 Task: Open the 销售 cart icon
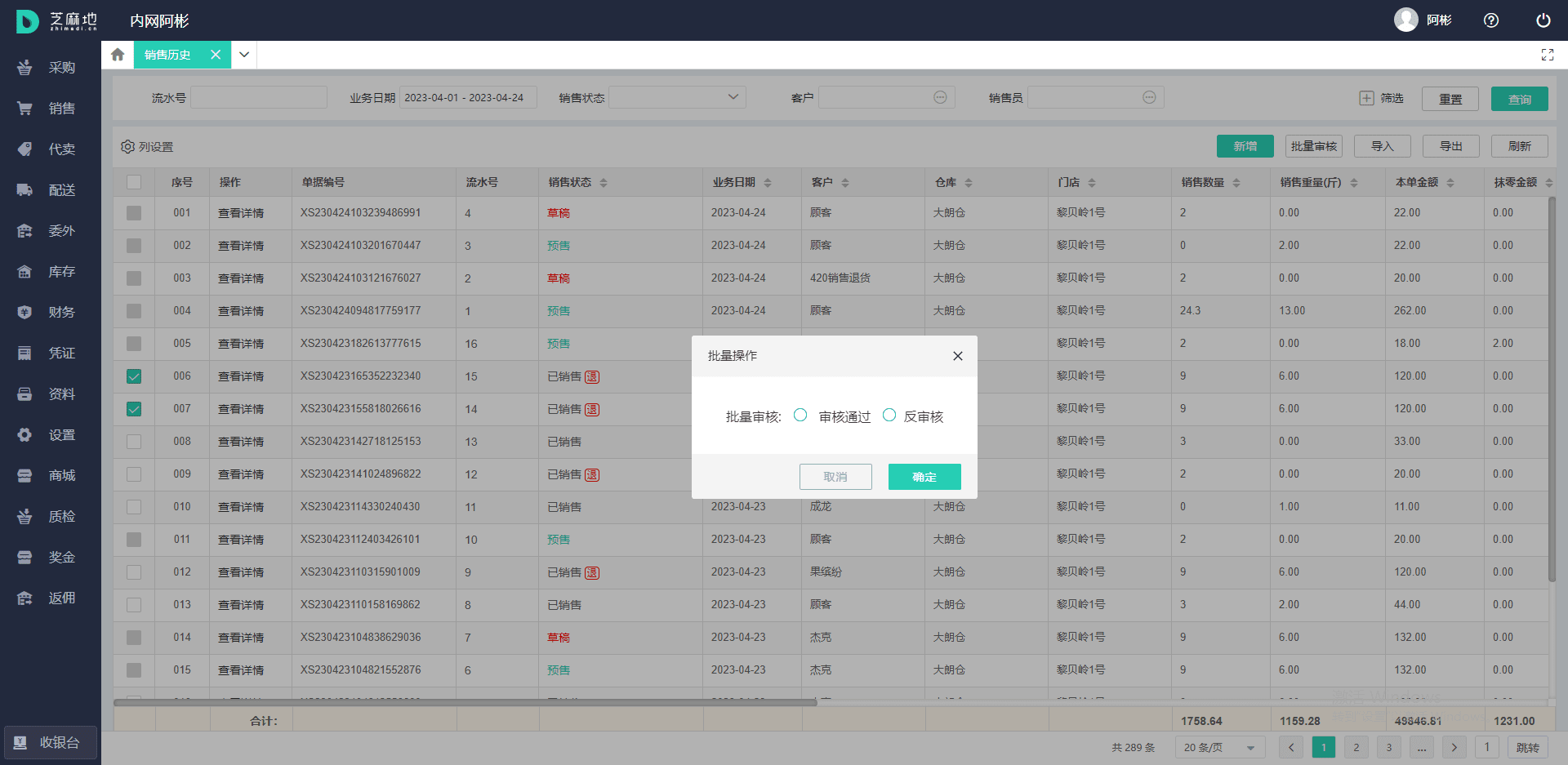click(24, 108)
